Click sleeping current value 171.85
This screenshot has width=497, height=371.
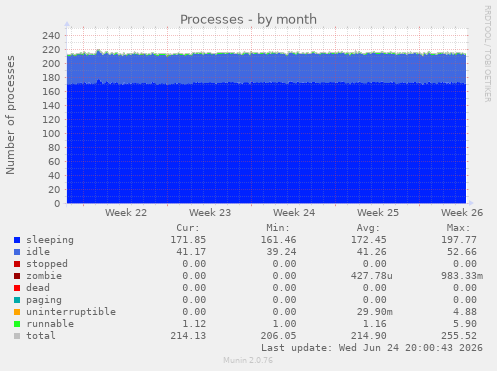(x=188, y=240)
